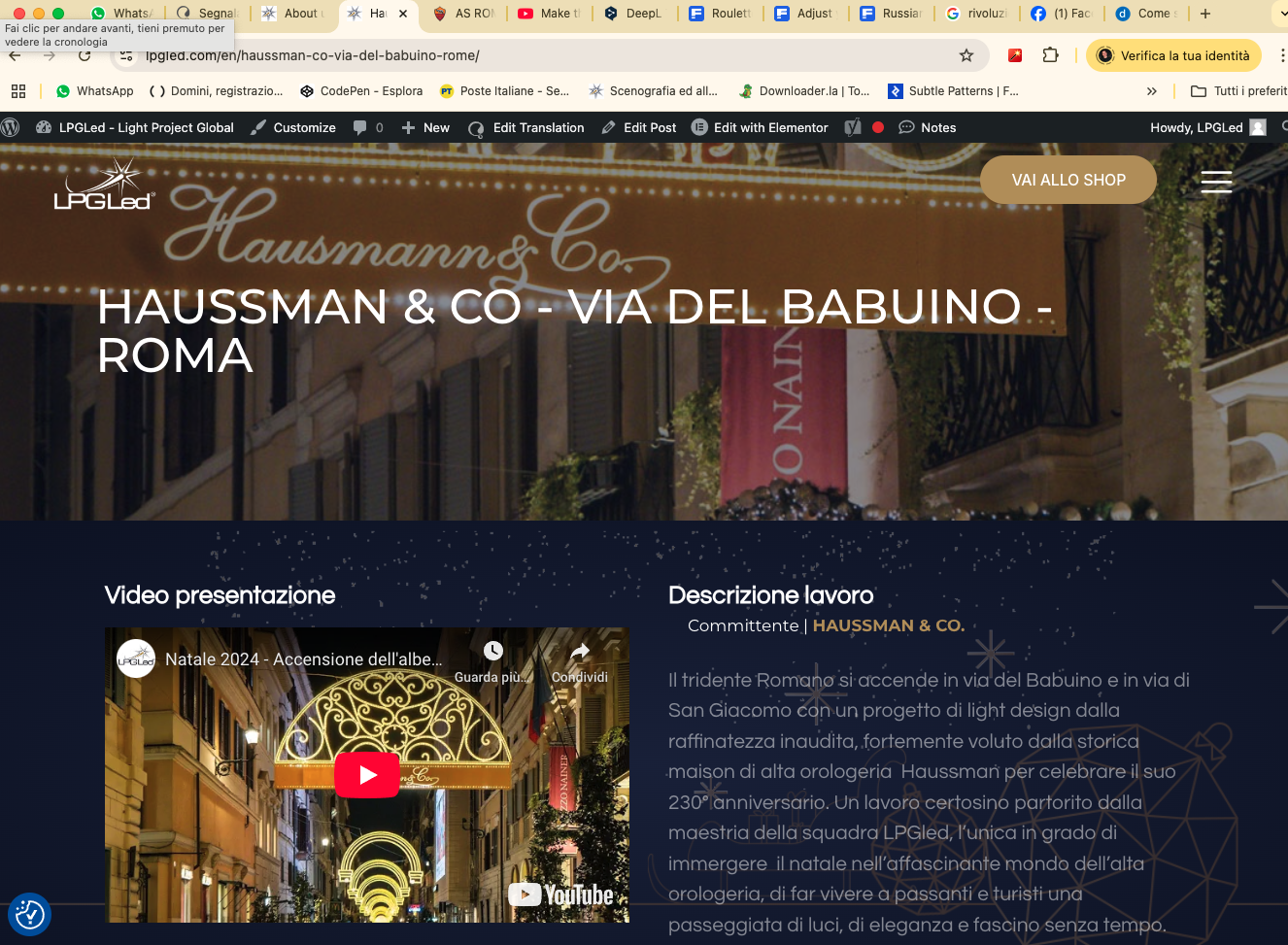Open the cookie consent preferences icon

click(29, 914)
